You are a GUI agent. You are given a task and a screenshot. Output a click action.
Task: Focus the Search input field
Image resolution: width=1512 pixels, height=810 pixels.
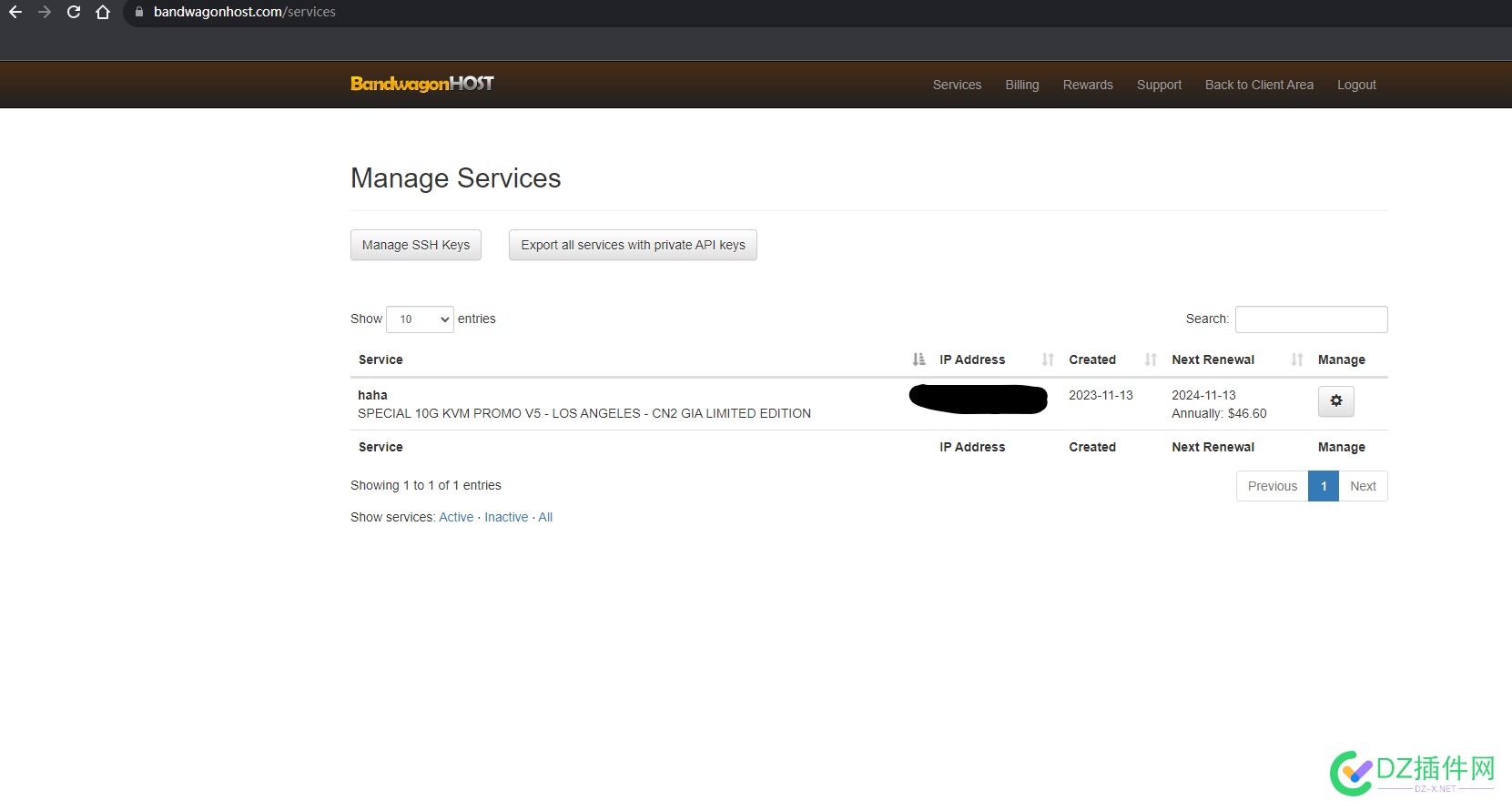1311,319
